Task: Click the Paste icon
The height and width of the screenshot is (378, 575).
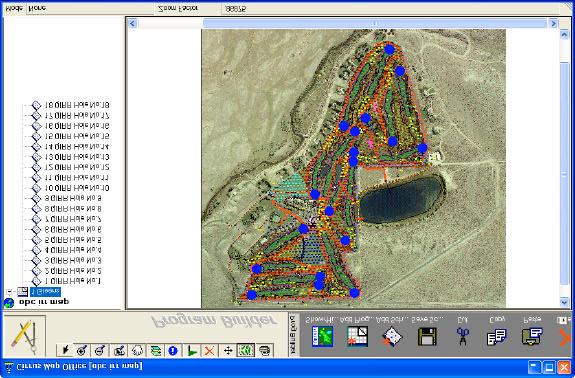Action: pos(532,337)
